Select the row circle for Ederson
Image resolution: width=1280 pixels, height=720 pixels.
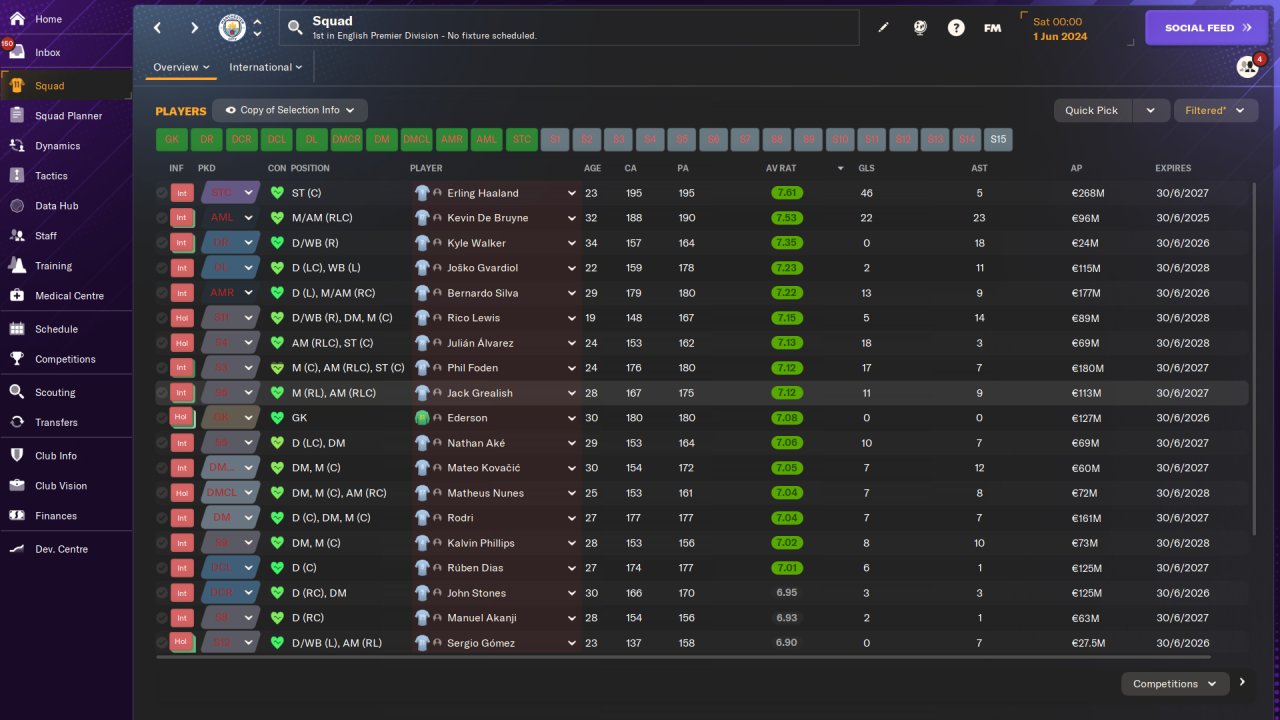162,418
